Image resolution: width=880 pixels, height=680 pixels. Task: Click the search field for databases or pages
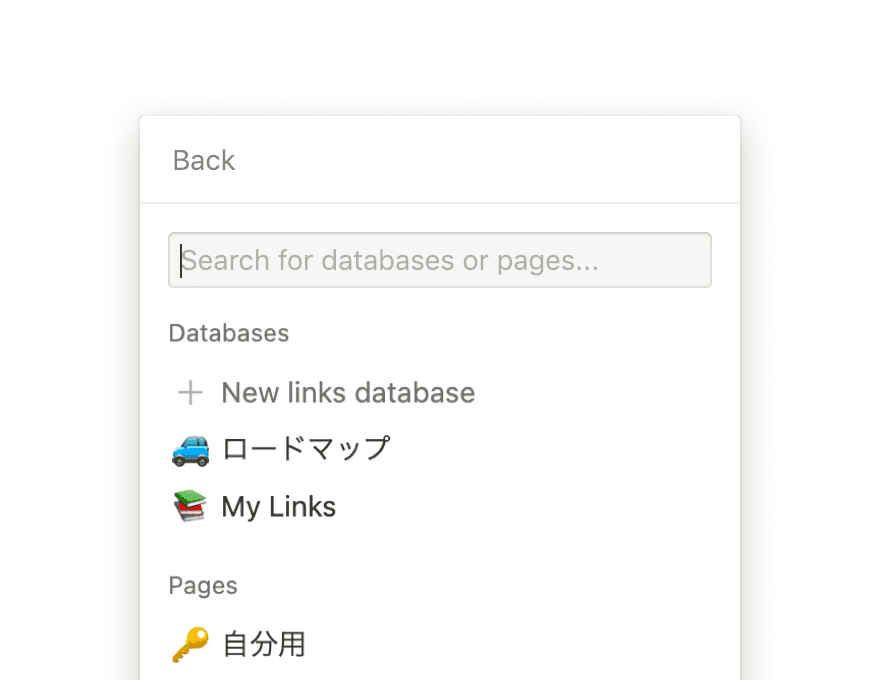440,260
